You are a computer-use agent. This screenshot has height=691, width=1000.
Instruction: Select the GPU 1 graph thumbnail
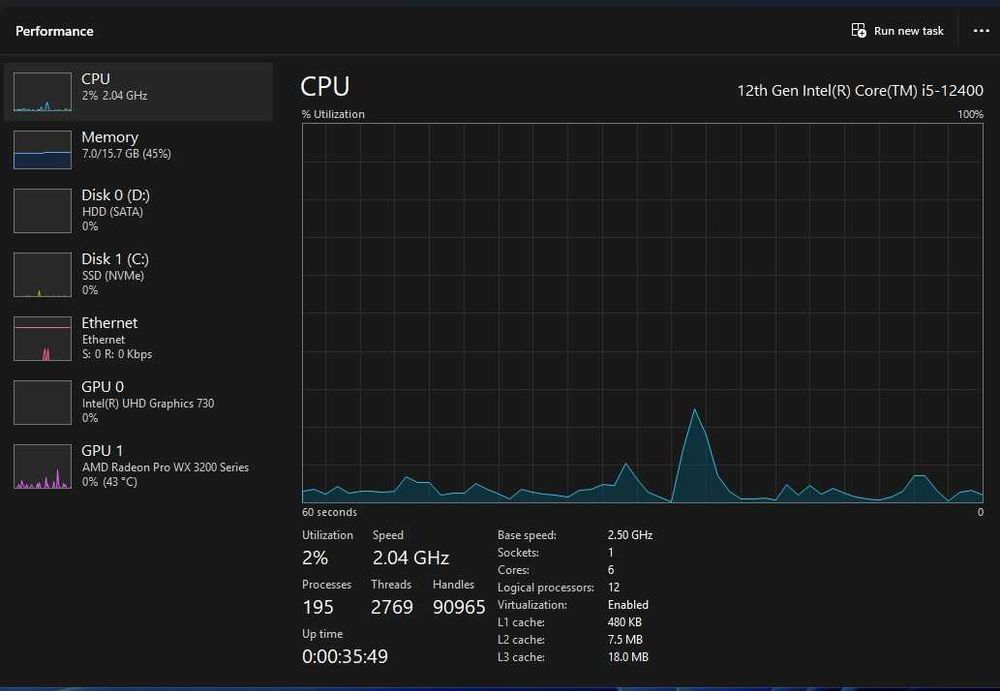coord(42,466)
